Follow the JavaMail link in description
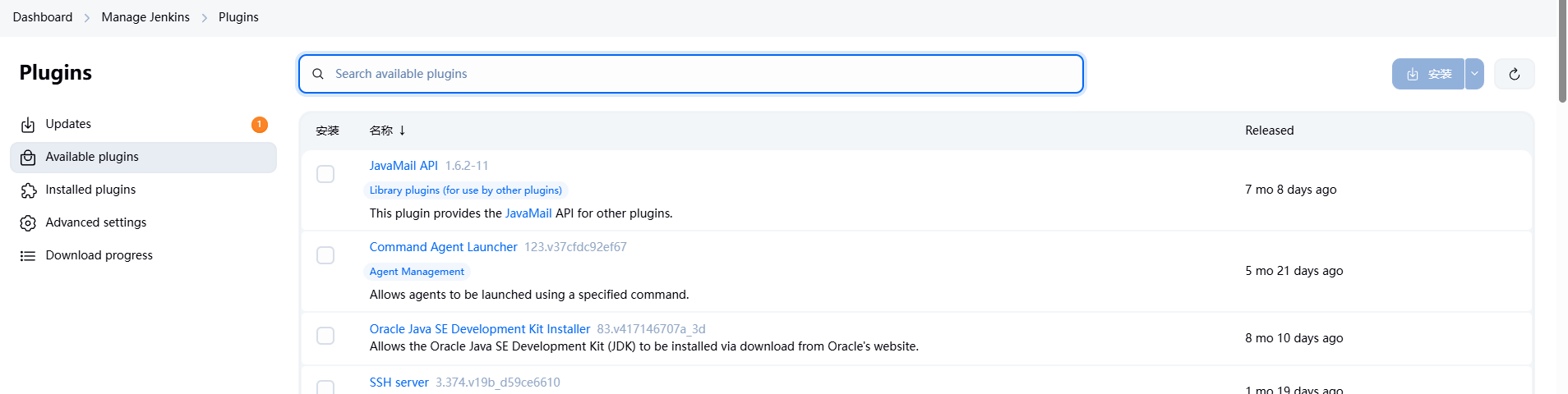 [528, 213]
